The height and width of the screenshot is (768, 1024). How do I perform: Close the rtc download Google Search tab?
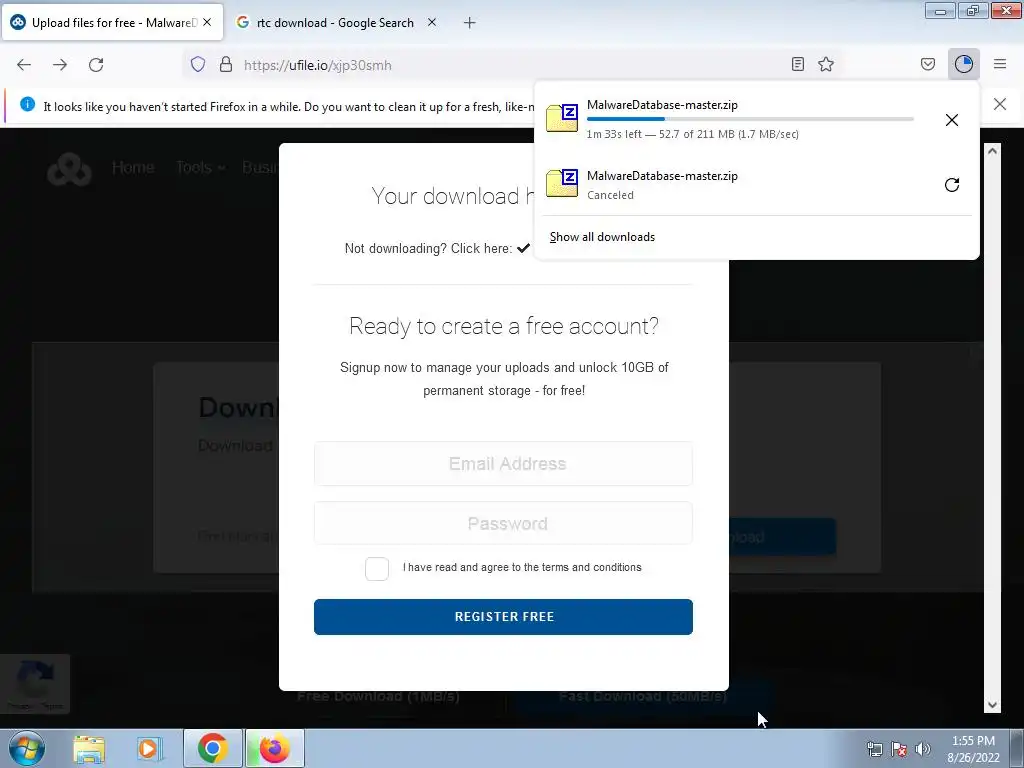432,22
